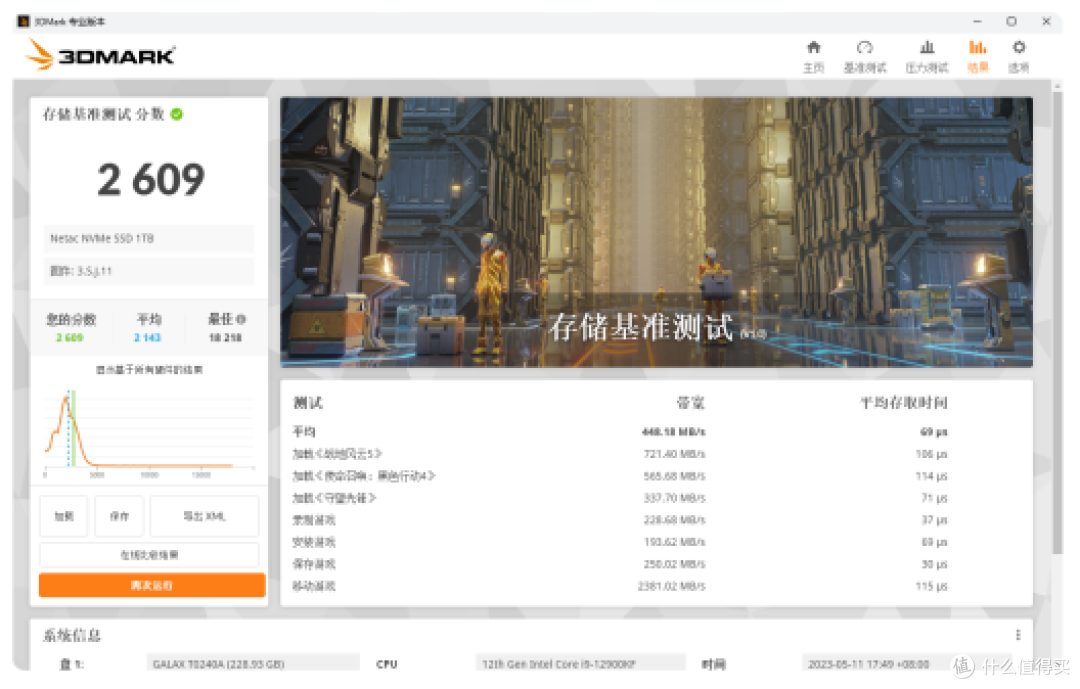Click the Install game (安装游戏) row label
1080x689 pixels.
[314, 542]
